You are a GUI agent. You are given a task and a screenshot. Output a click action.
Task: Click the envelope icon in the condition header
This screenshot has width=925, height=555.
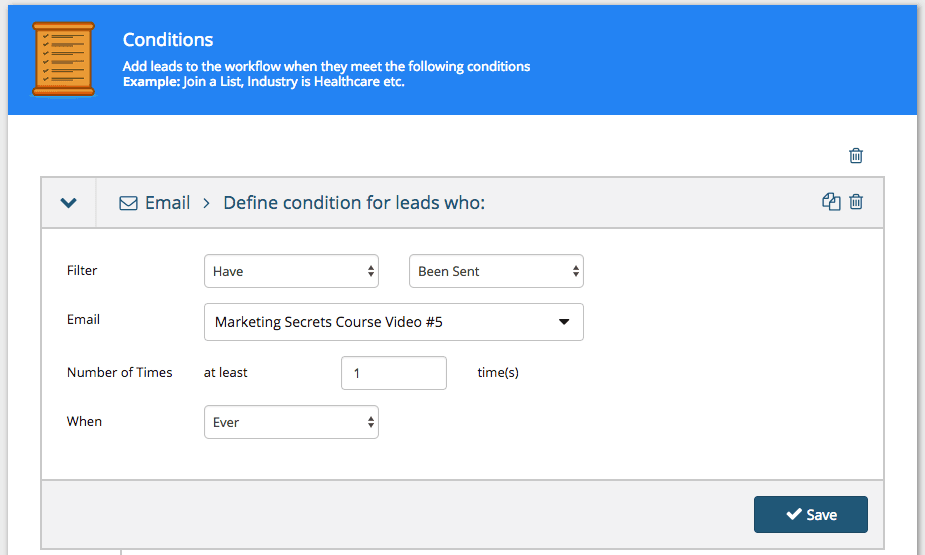(x=128, y=203)
